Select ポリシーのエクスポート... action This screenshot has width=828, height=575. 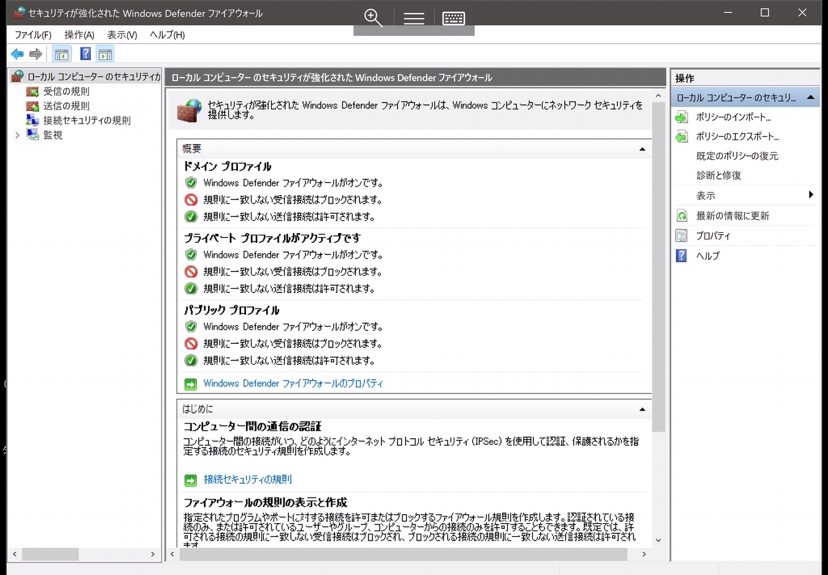point(737,137)
